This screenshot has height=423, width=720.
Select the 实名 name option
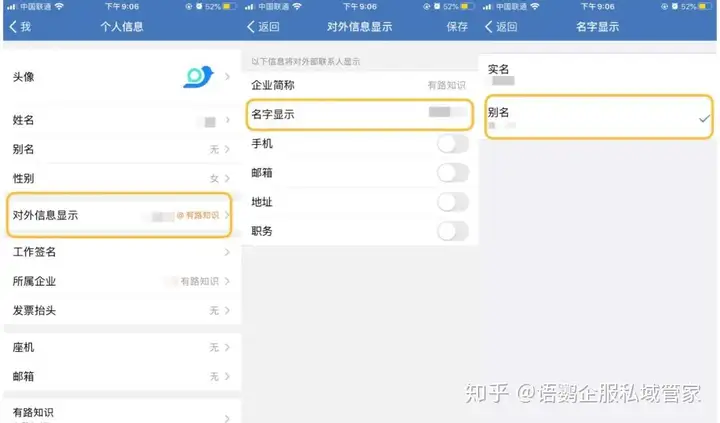(x=597, y=74)
